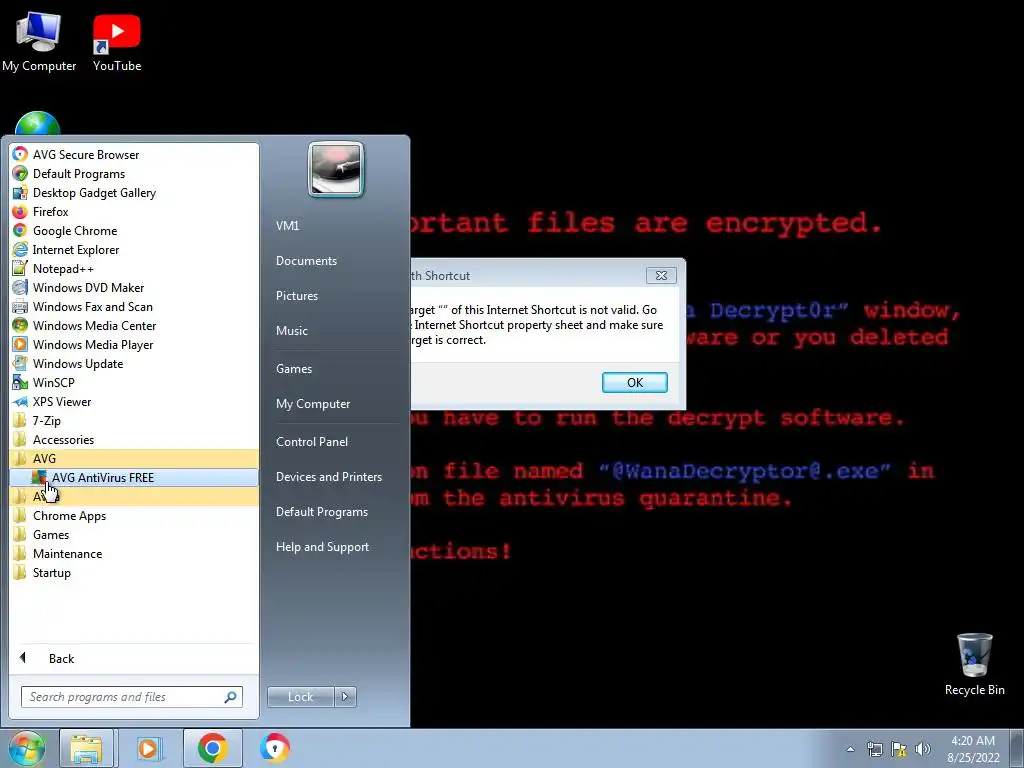This screenshot has height=768, width=1024.
Task: Open My Computer from the Start menu
Action: (337, 404)
